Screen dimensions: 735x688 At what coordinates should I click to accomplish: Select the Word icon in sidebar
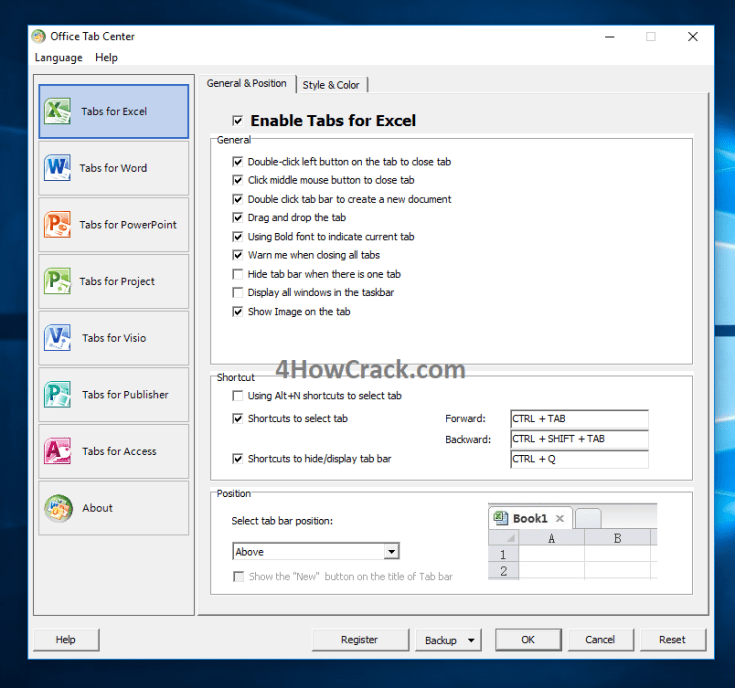(x=58, y=167)
